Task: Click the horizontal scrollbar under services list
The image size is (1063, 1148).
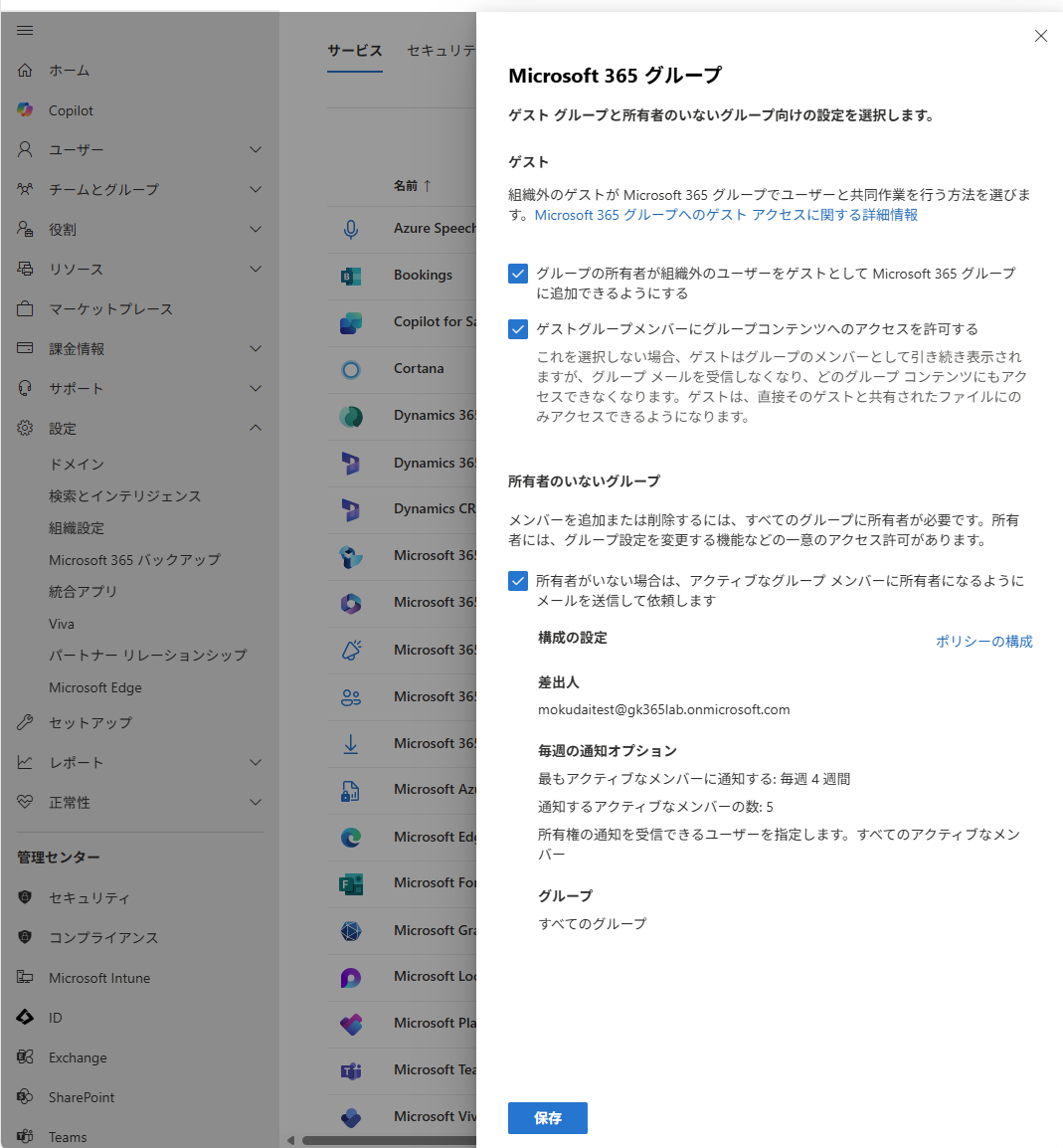Action: click(x=389, y=1140)
